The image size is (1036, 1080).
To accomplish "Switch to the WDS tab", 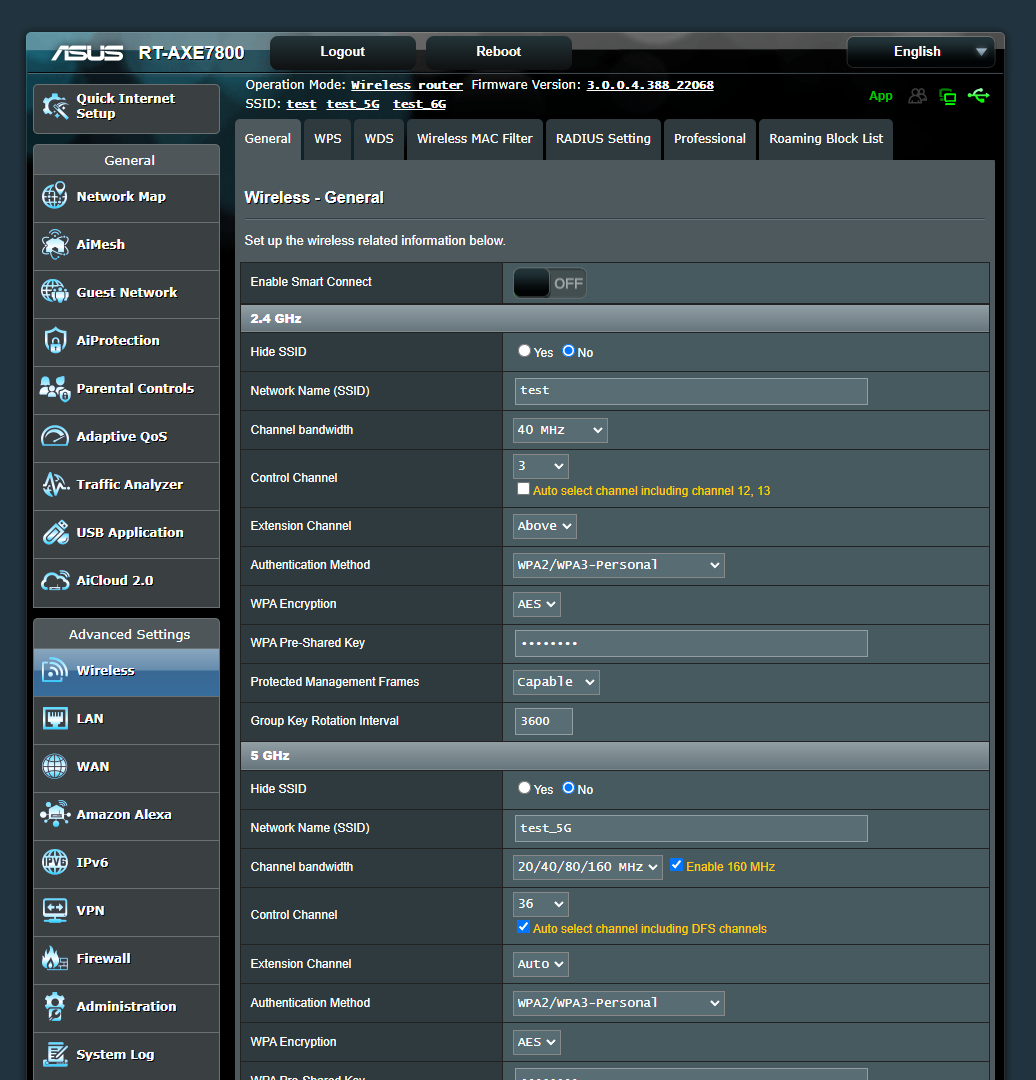I will pos(379,139).
